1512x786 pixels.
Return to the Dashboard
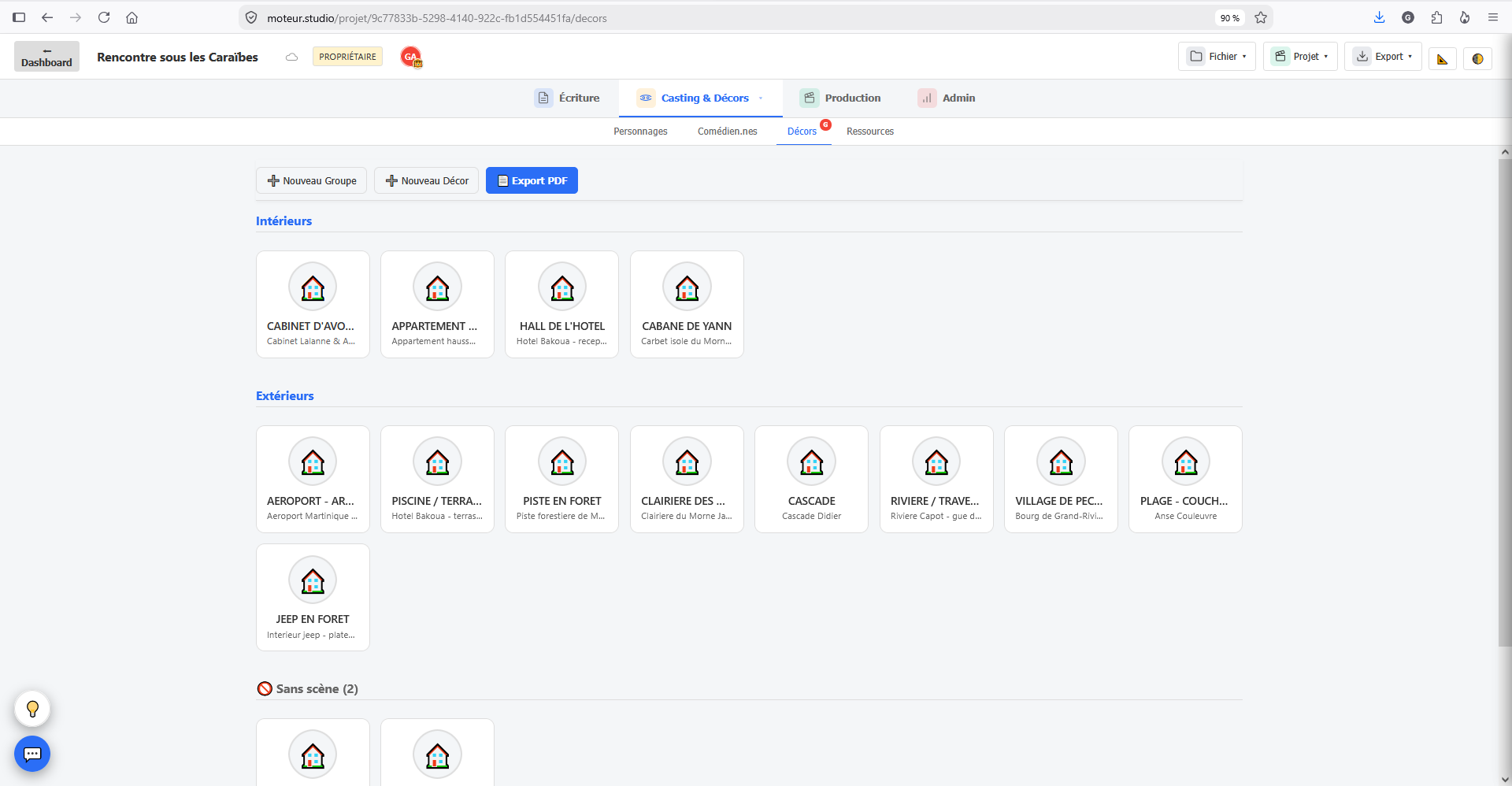46,57
